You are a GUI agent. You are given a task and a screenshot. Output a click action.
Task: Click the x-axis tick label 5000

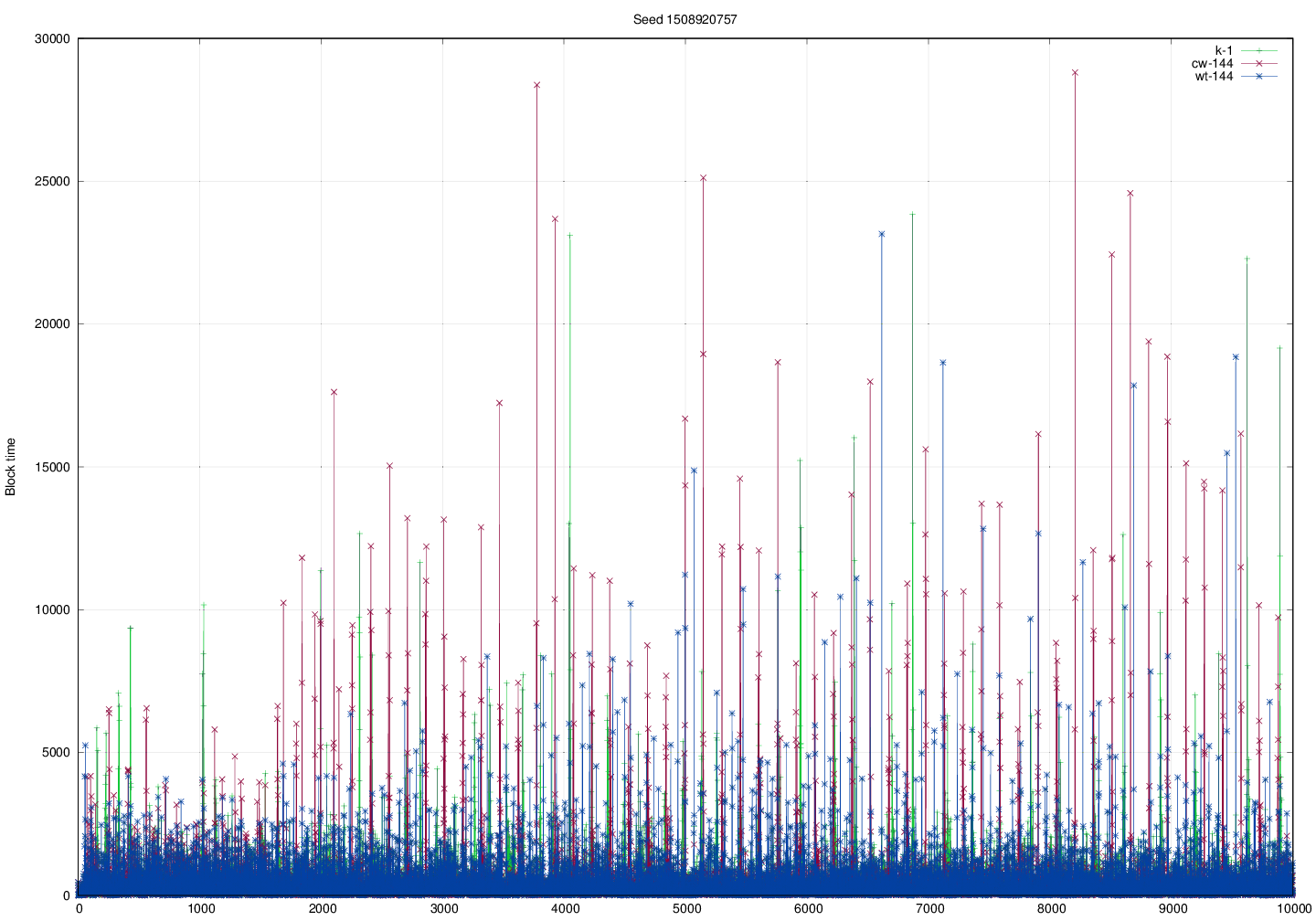click(686, 909)
